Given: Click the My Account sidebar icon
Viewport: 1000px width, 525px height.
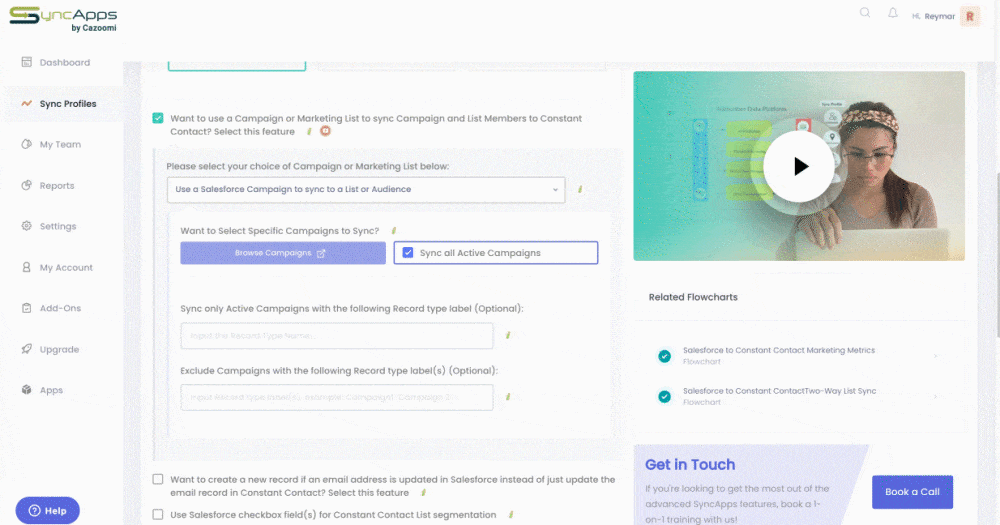Looking at the screenshot, I should (27, 267).
